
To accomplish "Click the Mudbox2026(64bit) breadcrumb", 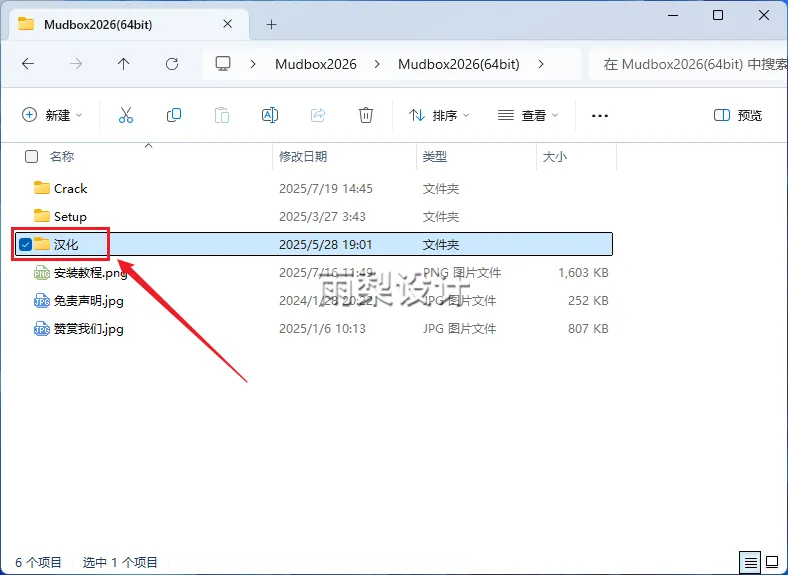I will click(x=459, y=64).
